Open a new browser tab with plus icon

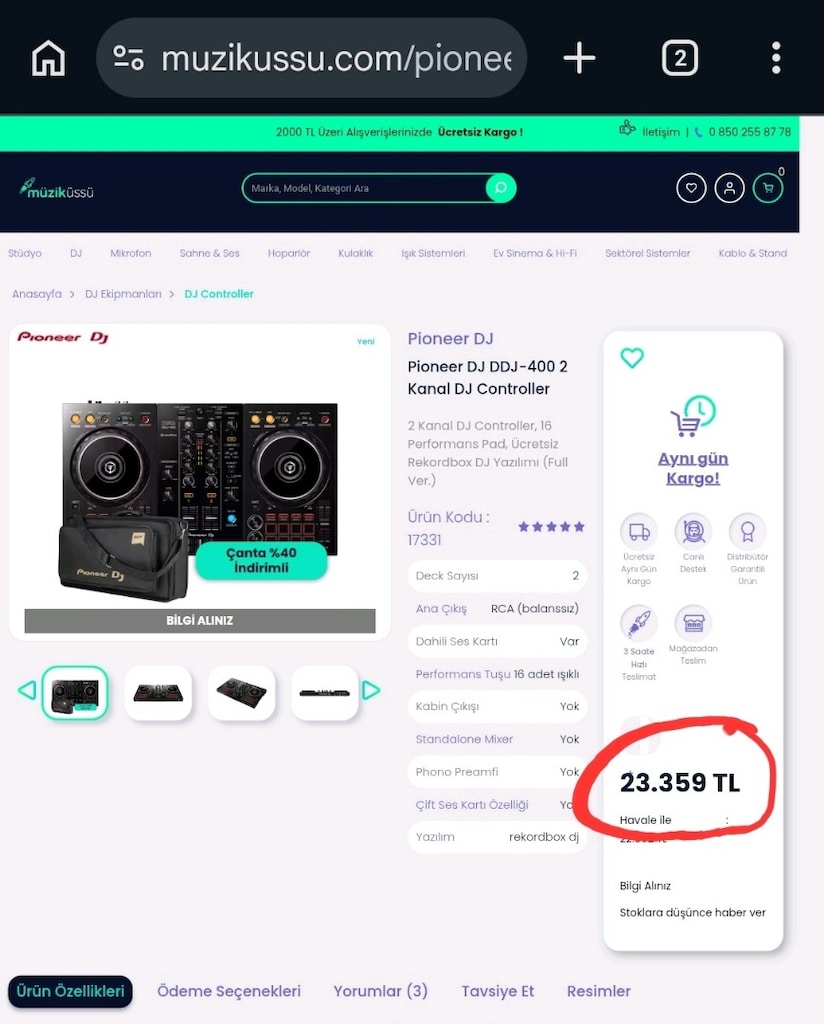(x=579, y=57)
